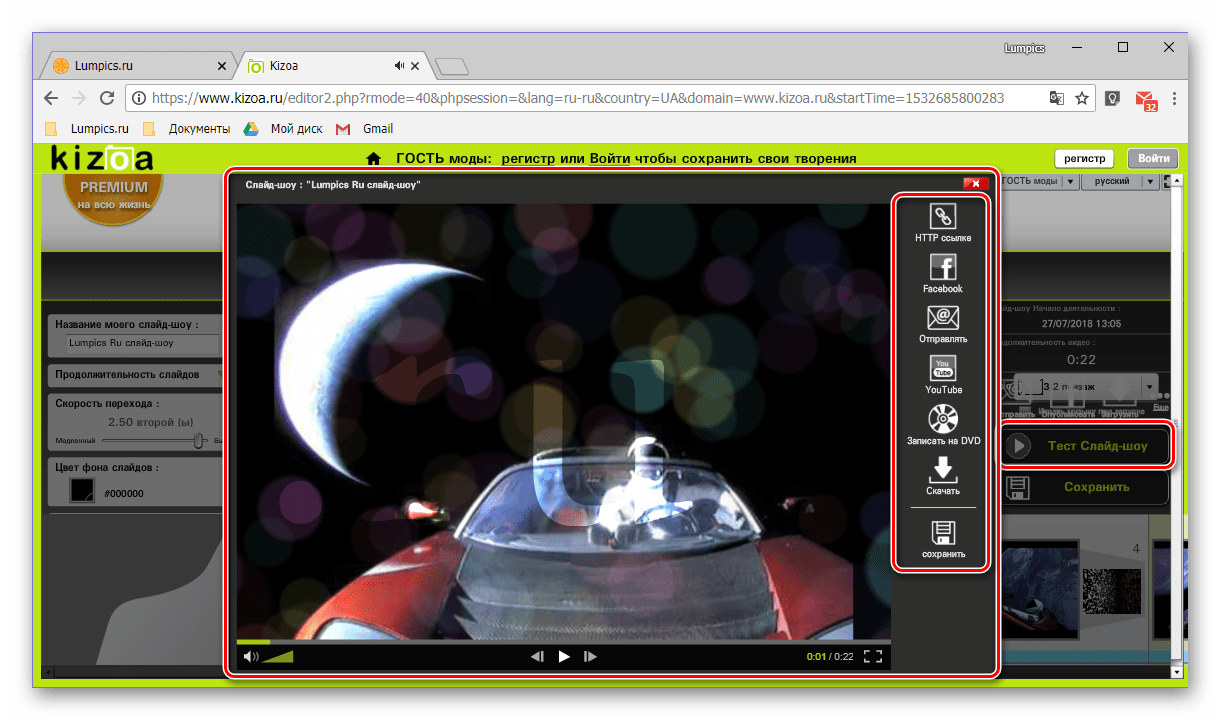Go to Kizoa home icon
The height and width of the screenshot is (720, 1225).
point(374,158)
